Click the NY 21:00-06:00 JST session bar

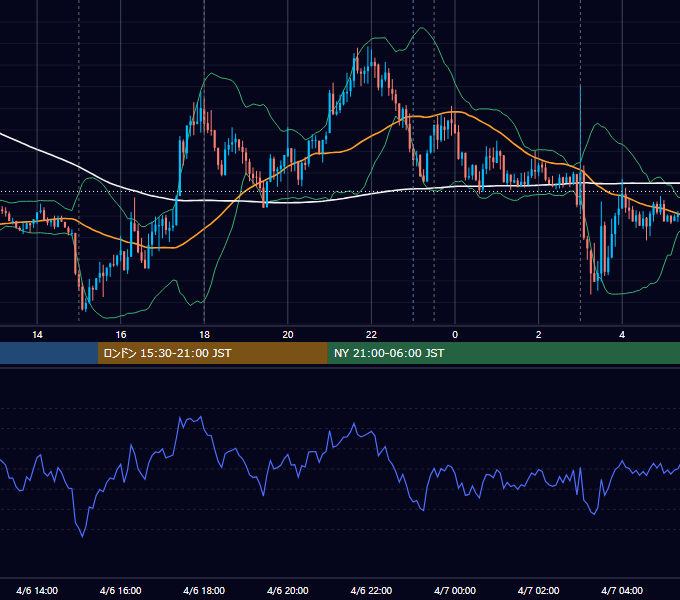503,353
